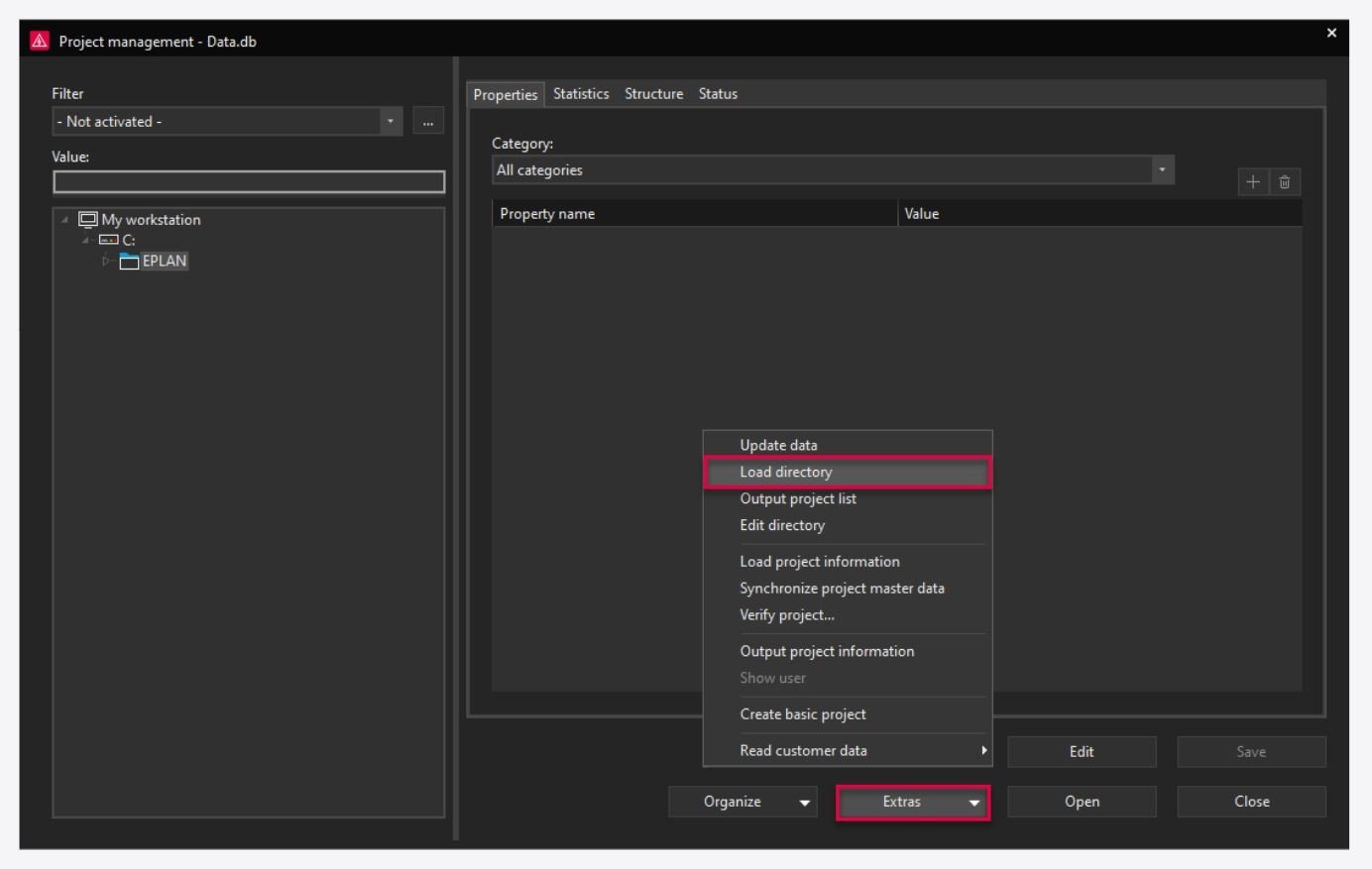This screenshot has height=869, width=1372.
Task: Click the Edit button
Action: pyautogui.click(x=1082, y=751)
